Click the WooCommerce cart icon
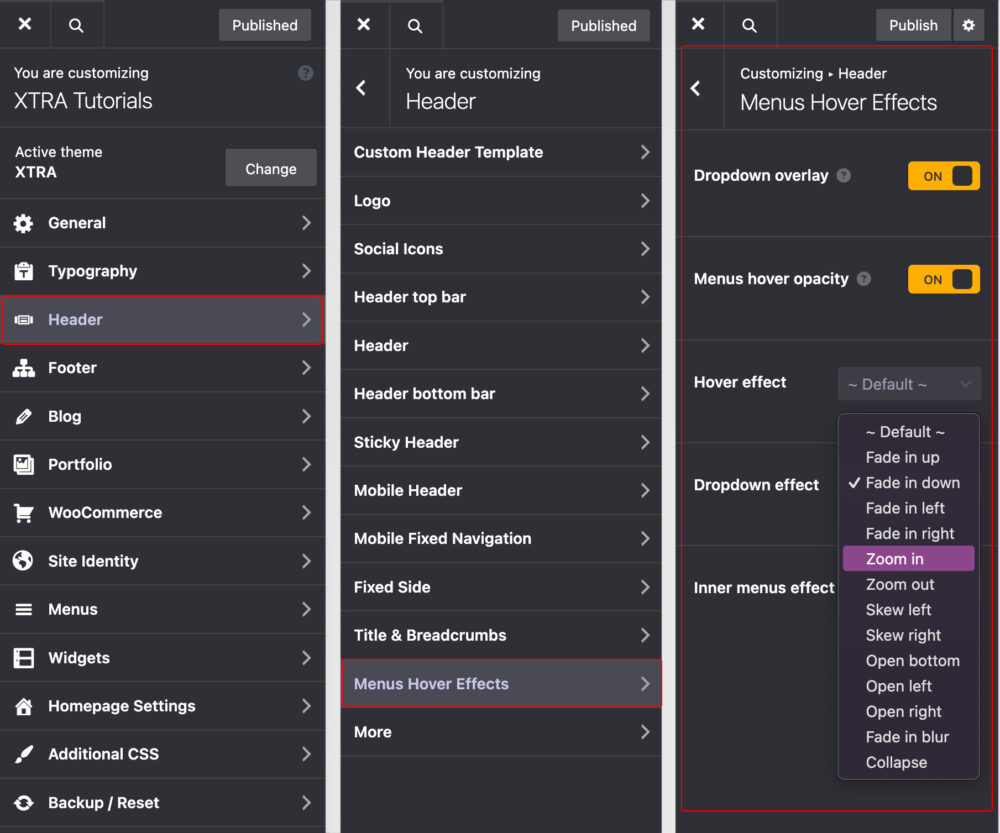The height and width of the screenshot is (833, 1000). 22,513
